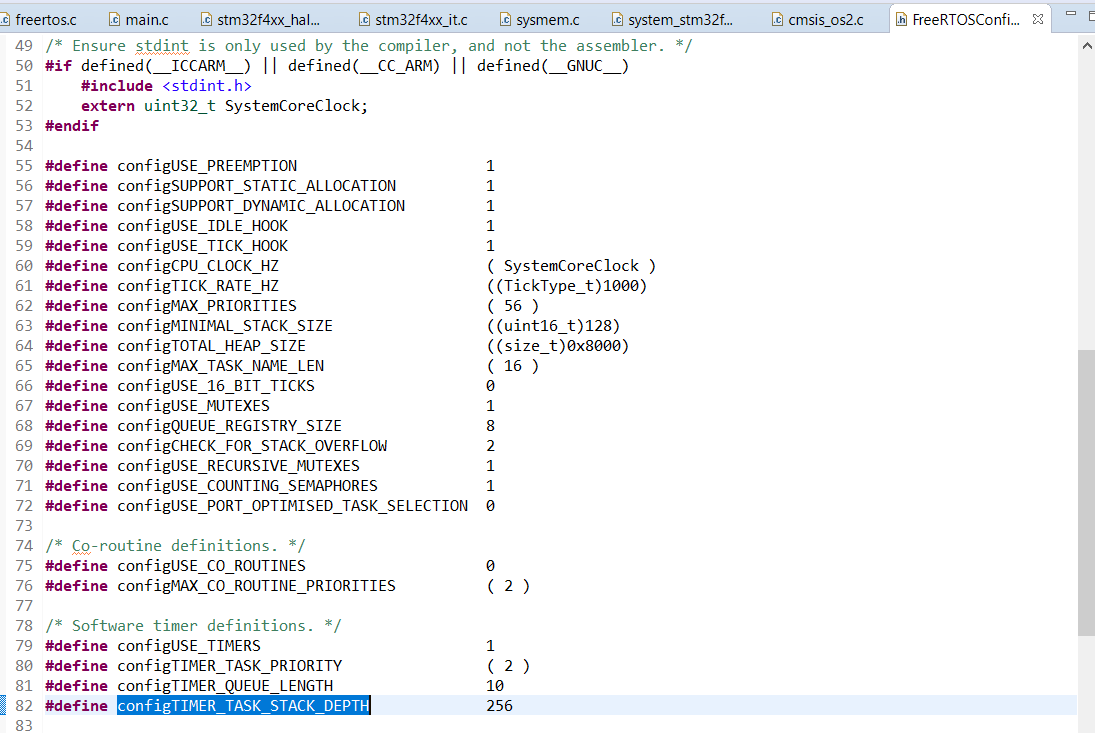1095x733 pixels.
Task: Click the 256 stack depth value
Action: (x=499, y=706)
